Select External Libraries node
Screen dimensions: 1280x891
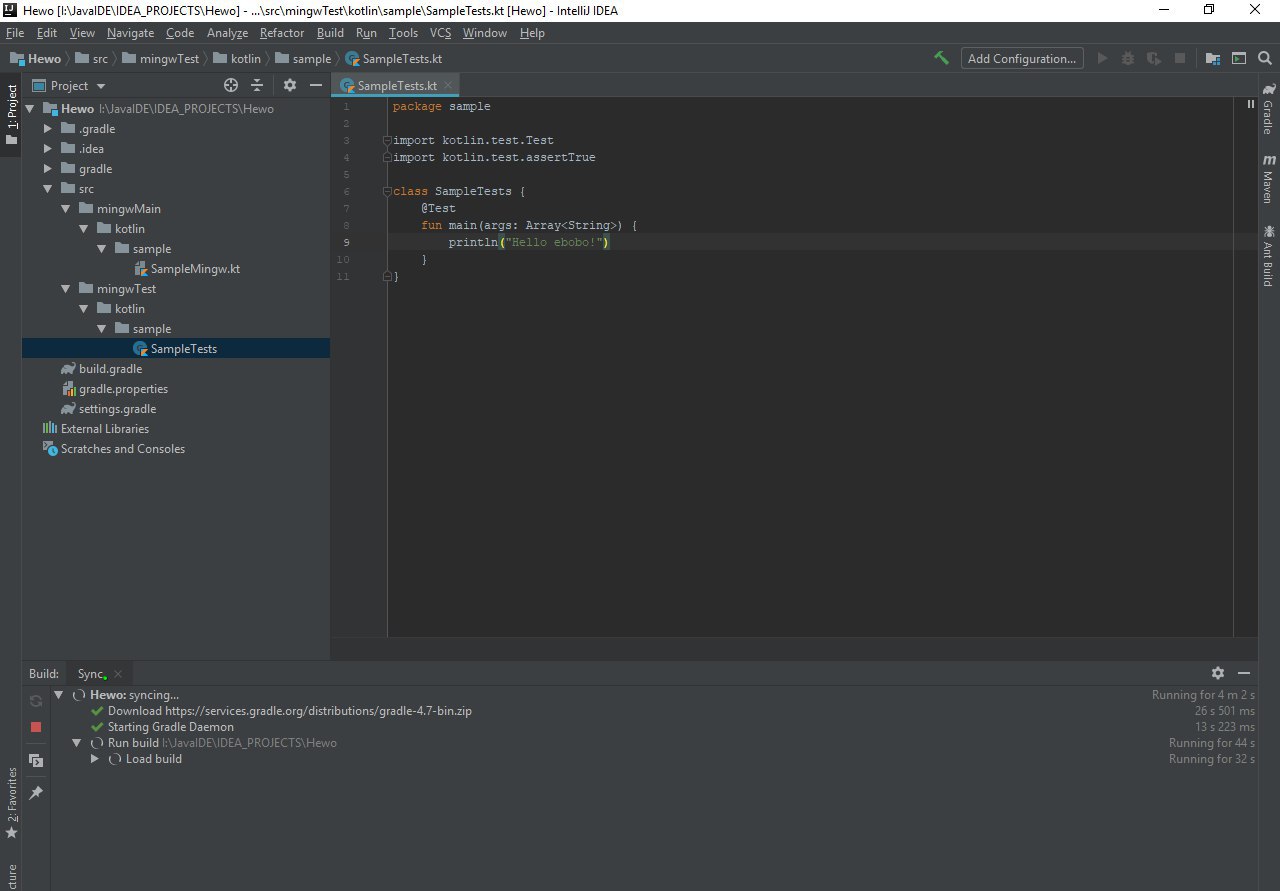pos(95,429)
